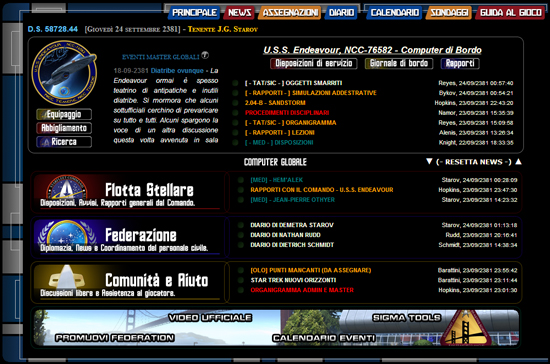Open the SONDAGGI tab
The height and width of the screenshot is (364, 550).
pos(449,13)
